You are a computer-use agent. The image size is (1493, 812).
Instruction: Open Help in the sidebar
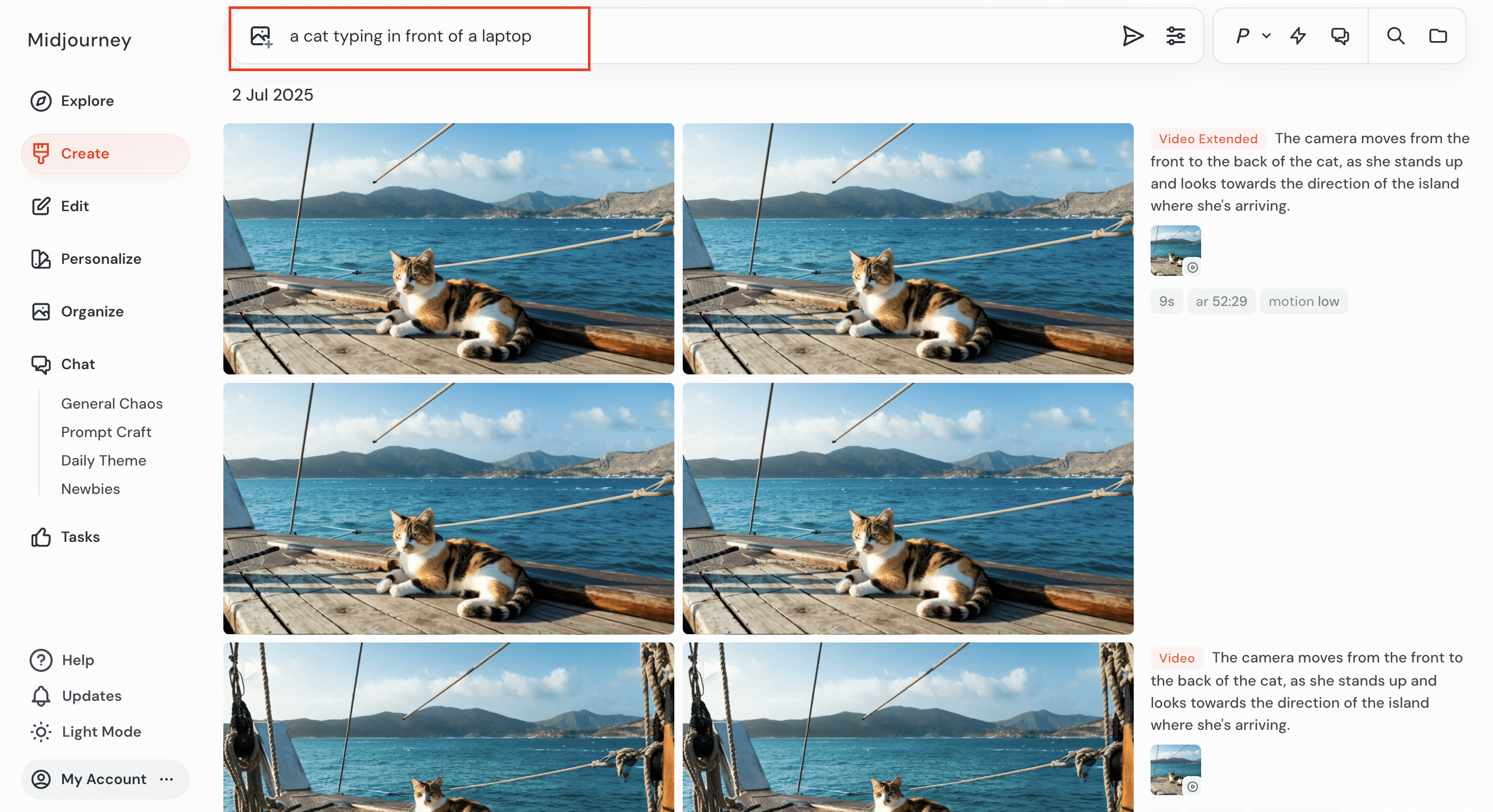pos(62,660)
